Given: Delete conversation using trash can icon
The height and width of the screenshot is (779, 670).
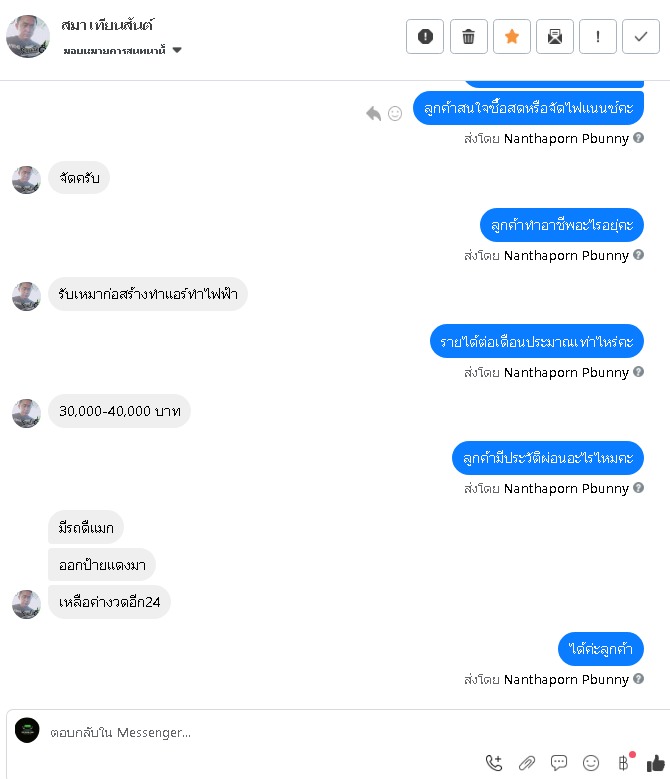Looking at the screenshot, I should [468, 36].
